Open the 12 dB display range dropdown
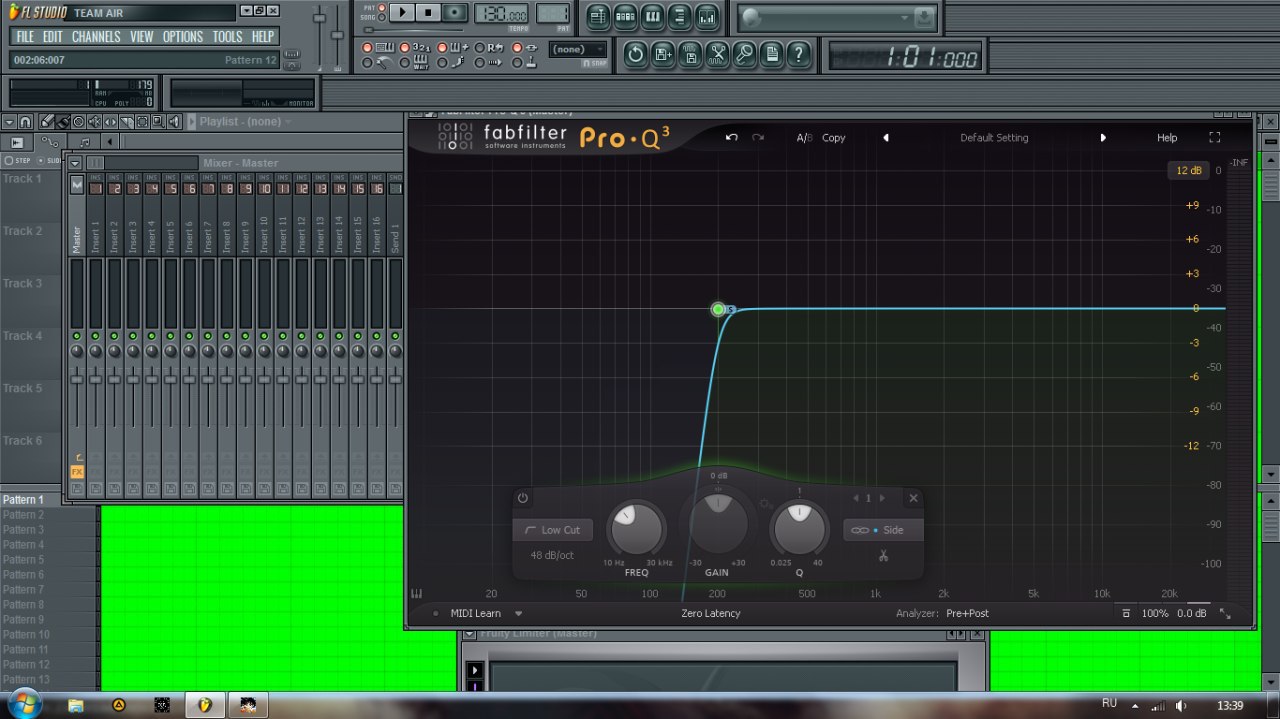Screen dimensions: 1280x719 point(1189,170)
